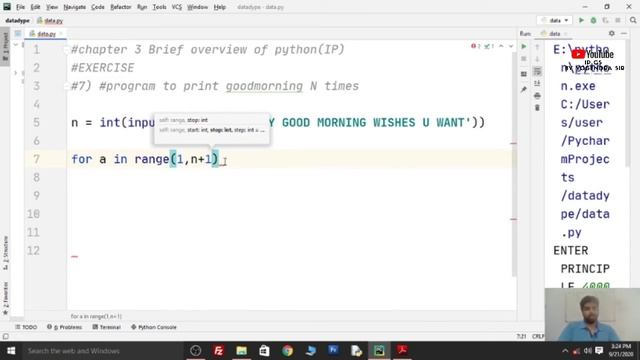640x360 pixels.
Task: Open the TODO tool window
Action: [x=26, y=327]
